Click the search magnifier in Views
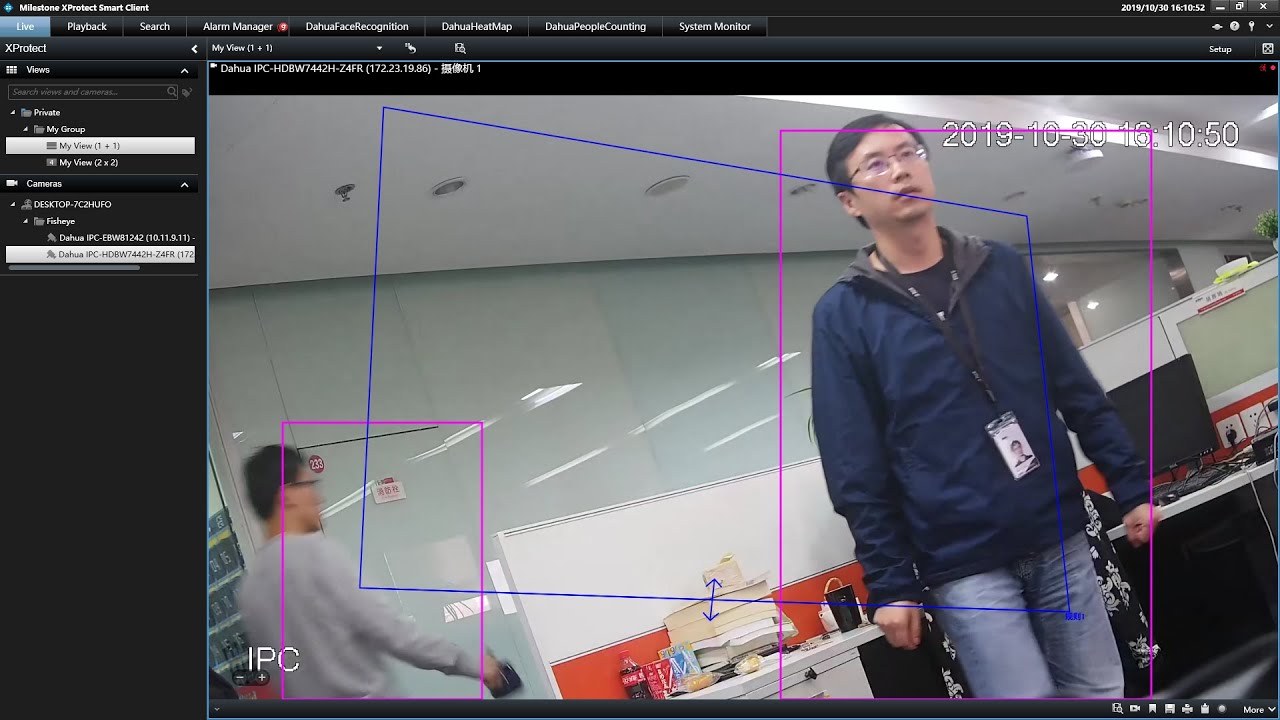This screenshot has height=720, width=1280. point(172,92)
